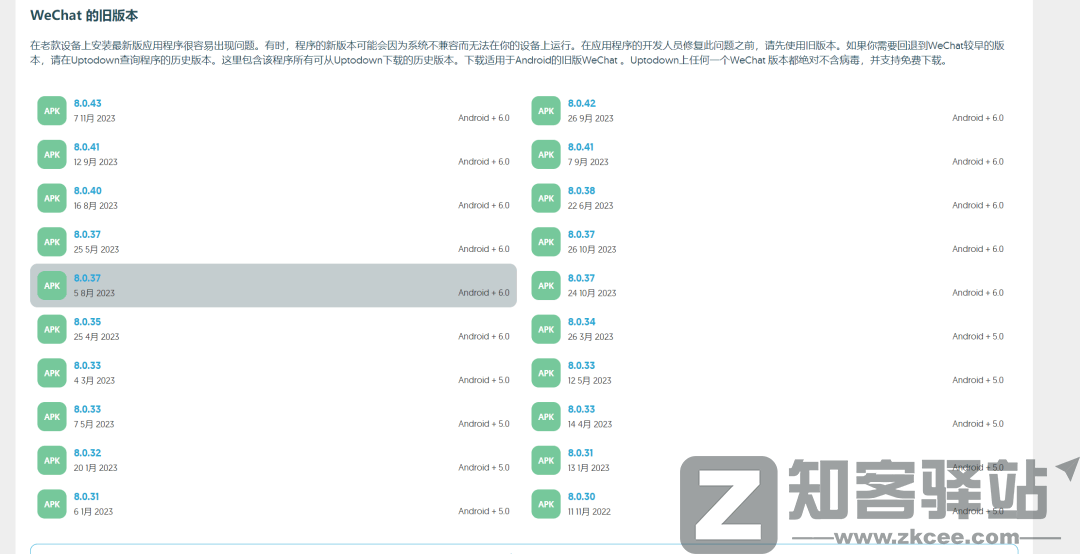Open the 8.0.37 version link dated 25 5月 2023
Viewport: 1080px width, 554px height.
click(87, 235)
